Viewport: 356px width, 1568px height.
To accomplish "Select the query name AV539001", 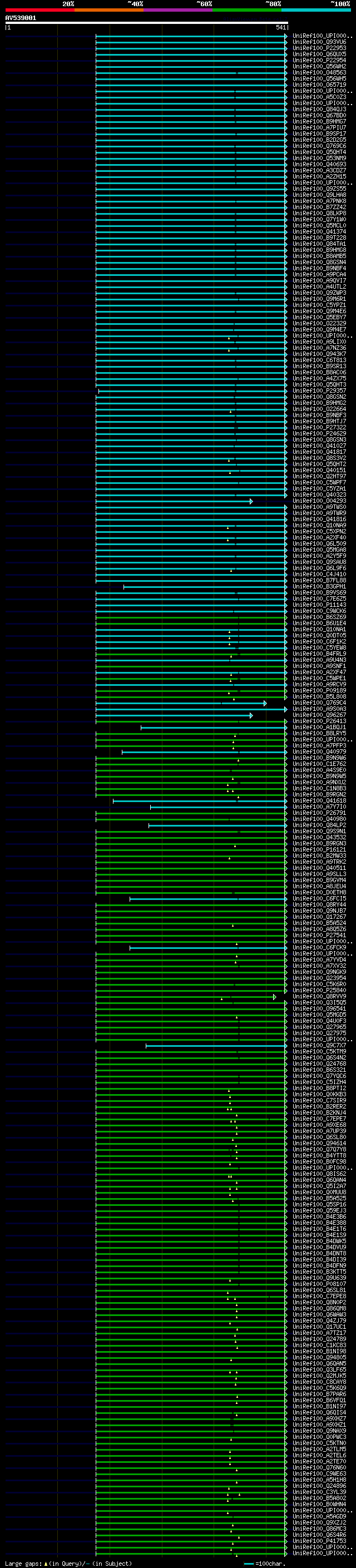I will coord(21,18).
